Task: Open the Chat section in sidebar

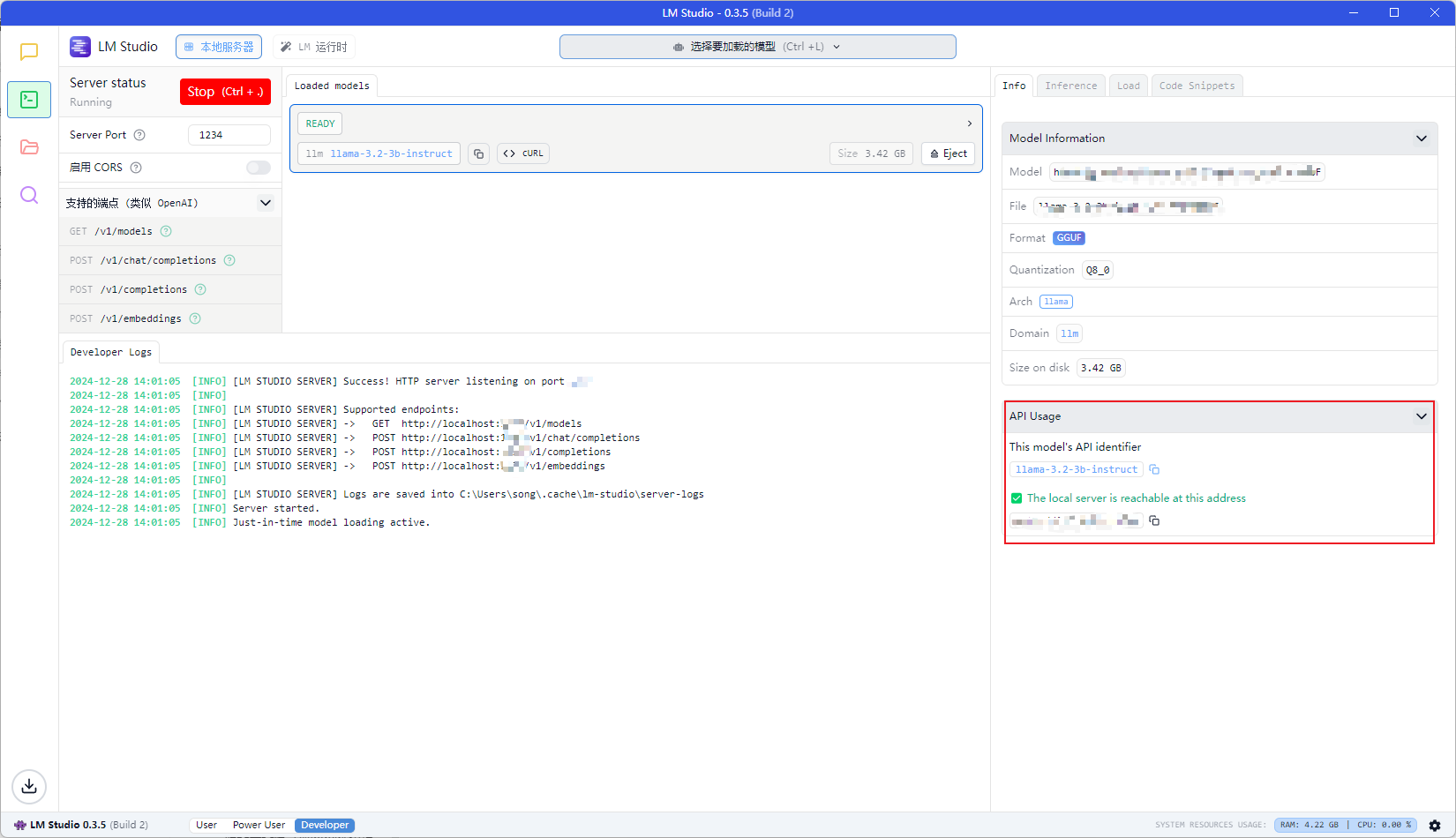Action: coord(29,52)
